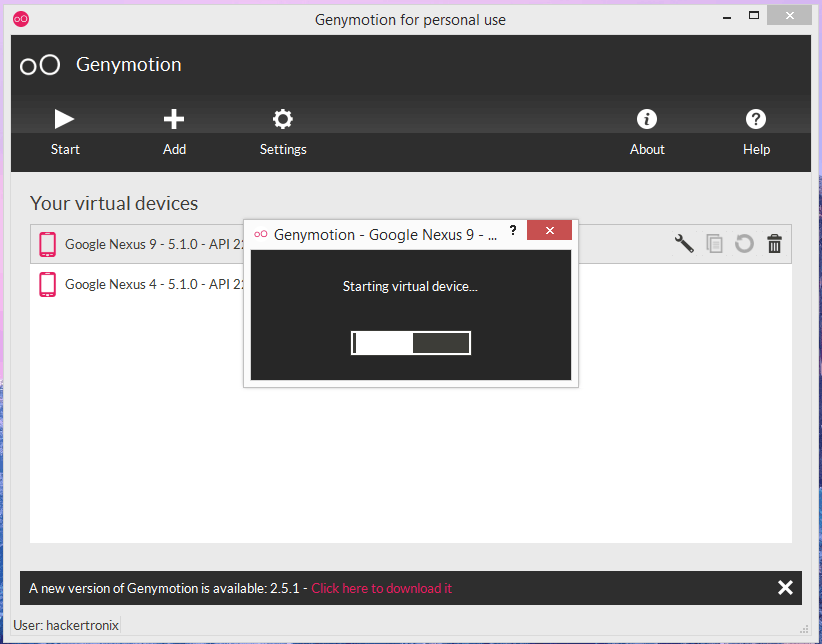Click the dialog's question mark help button
This screenshot has width=822, height=644.
(x=513, y=230)
